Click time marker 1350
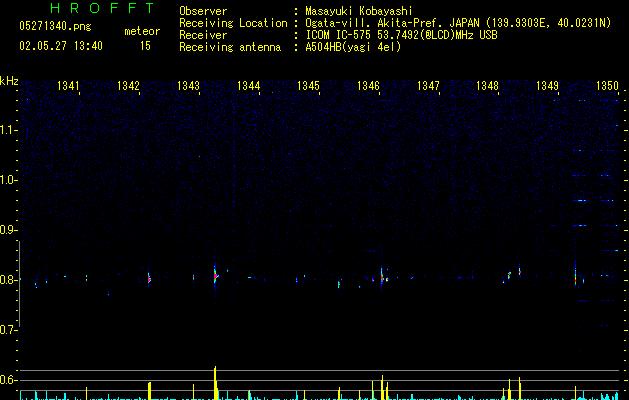This screenshot has height=400, width=629. click(x=607, y=85)
